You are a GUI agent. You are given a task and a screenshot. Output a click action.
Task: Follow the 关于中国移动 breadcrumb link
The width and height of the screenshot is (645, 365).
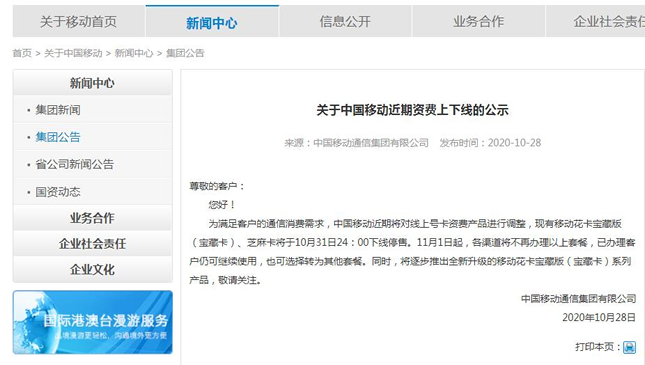point(73,53)
